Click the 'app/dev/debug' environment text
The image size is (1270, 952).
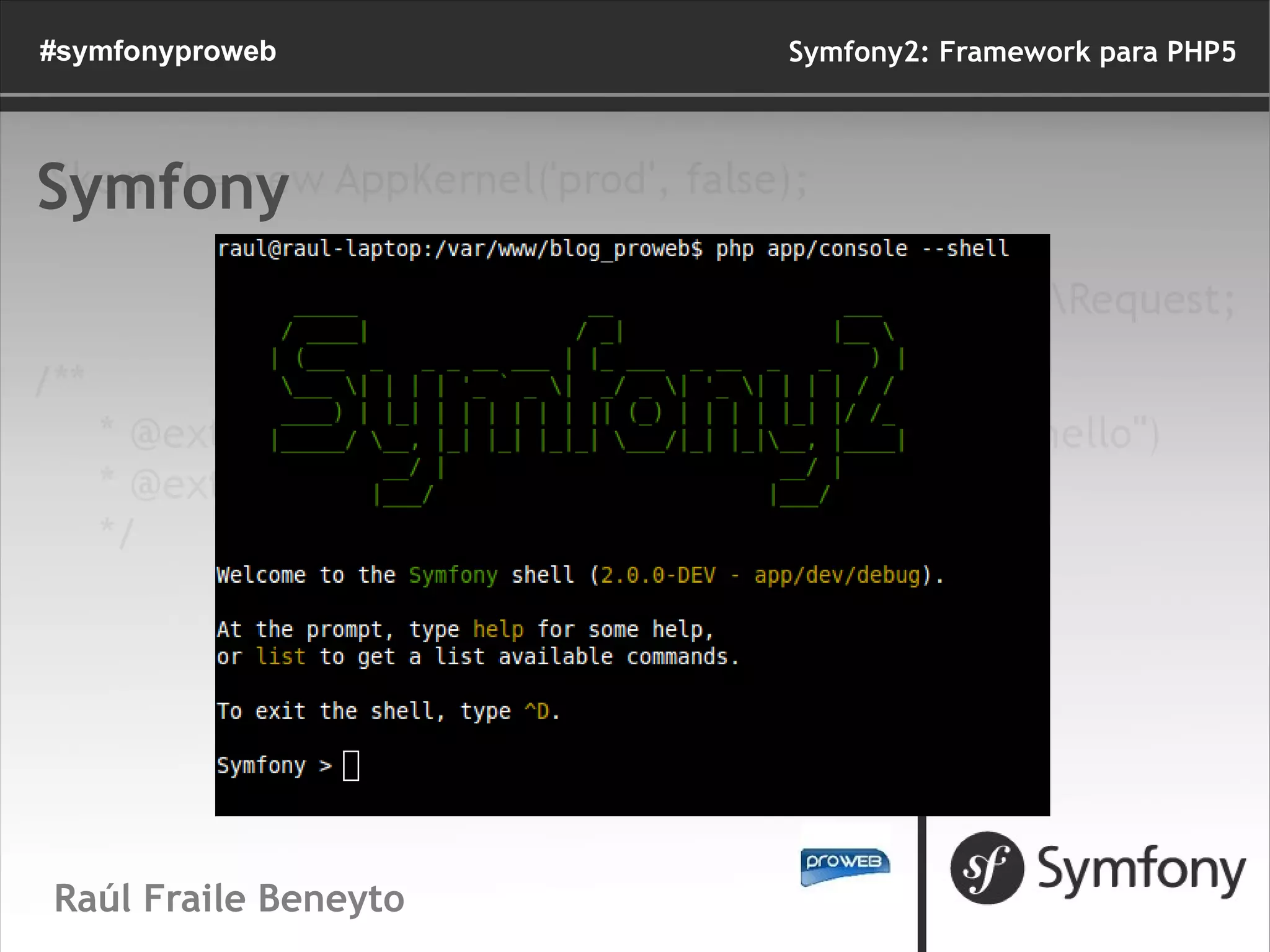pos(837,576)
